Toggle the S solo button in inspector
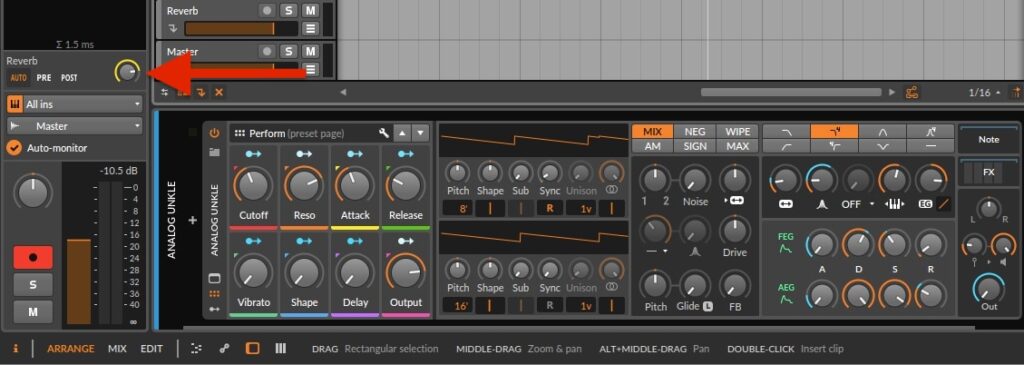The image size is (1024, 365). (33, 285)
